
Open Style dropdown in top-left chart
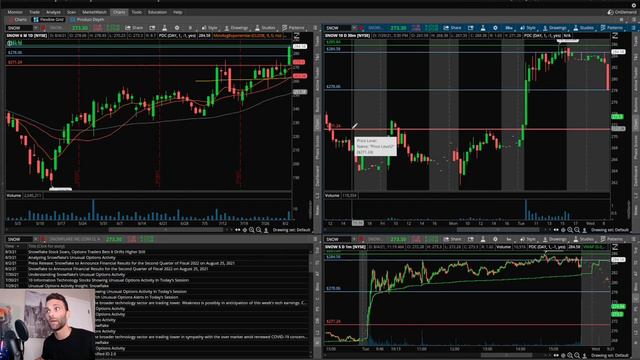[x=209, y=28]
